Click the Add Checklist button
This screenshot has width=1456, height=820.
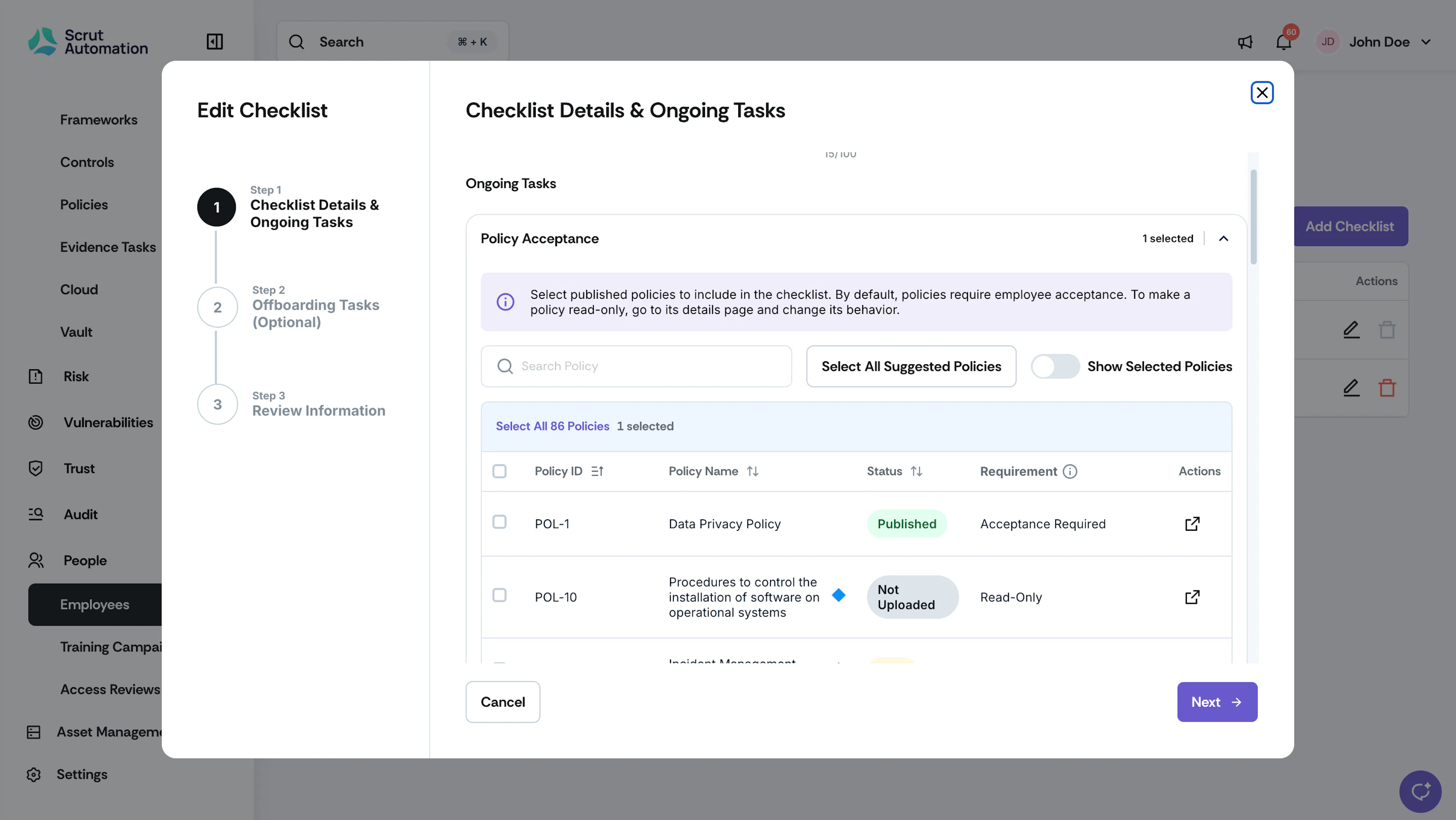point(1350,226)
